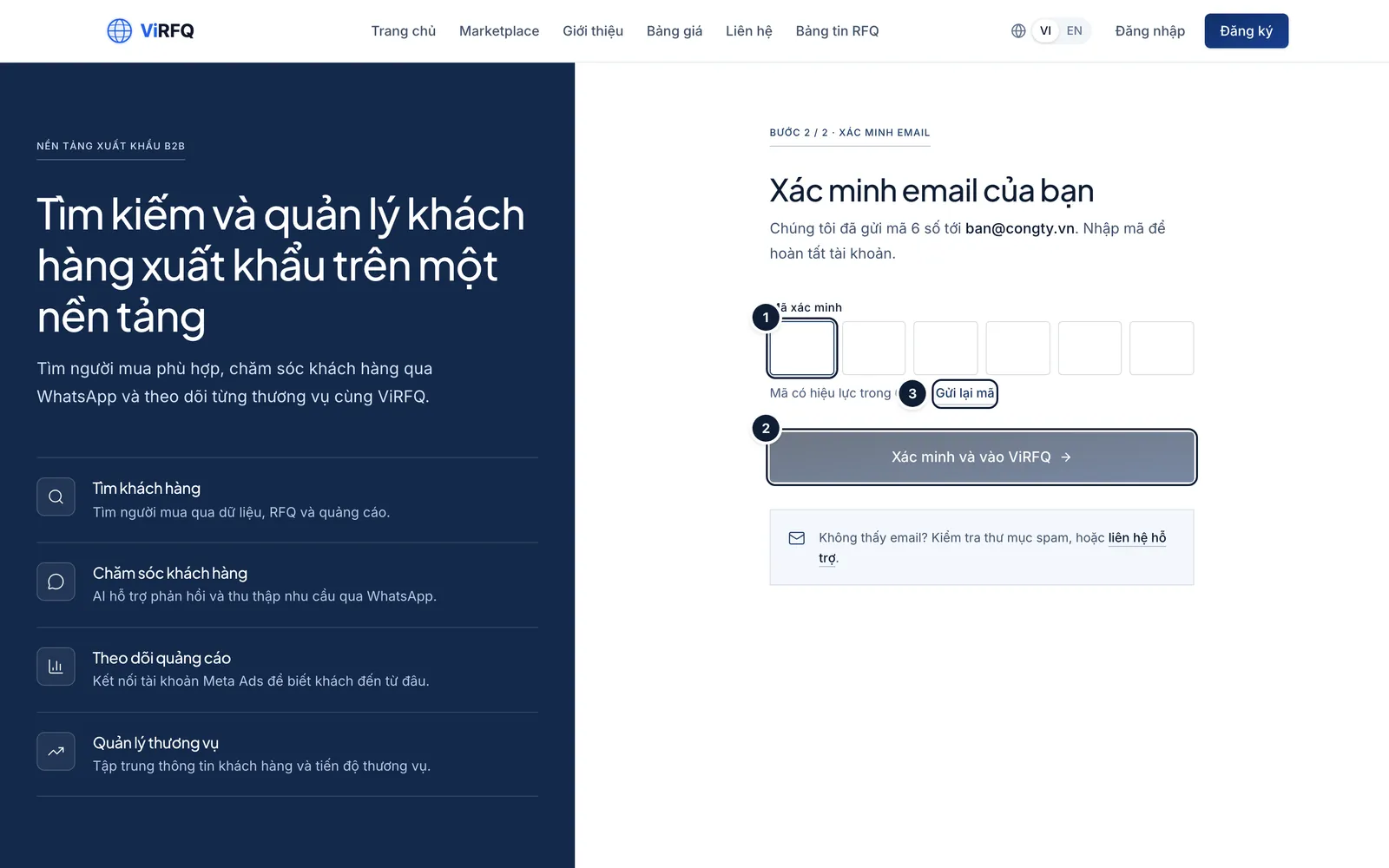Click the text Mã có hiệu lực trong
This screenshot has width=1389, height=868.
click(x=831, y=393)
